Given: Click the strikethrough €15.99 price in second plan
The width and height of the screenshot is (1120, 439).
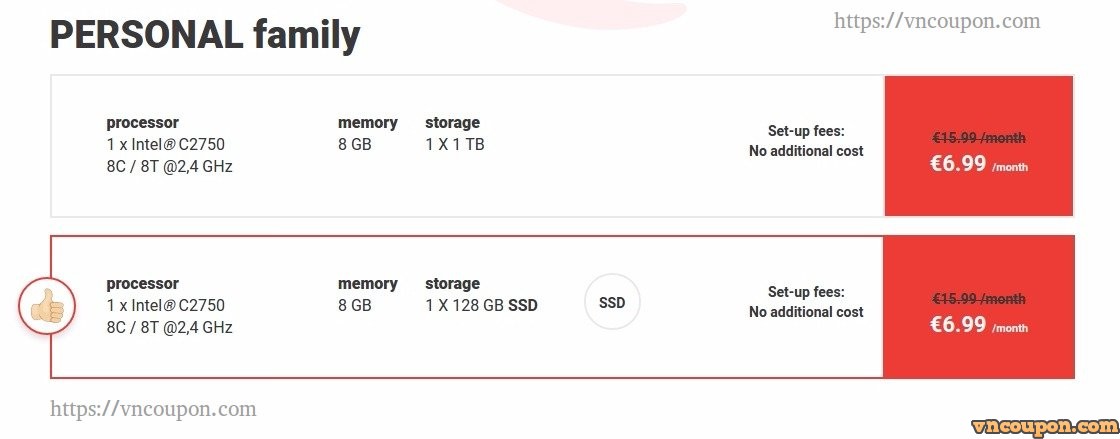Looking at the screenshot, I should point(979,299).
